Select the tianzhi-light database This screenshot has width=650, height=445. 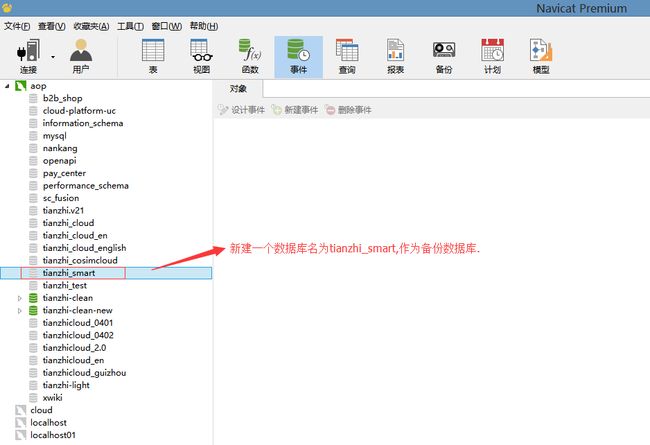pyautogui.click(x=66, y=385)
